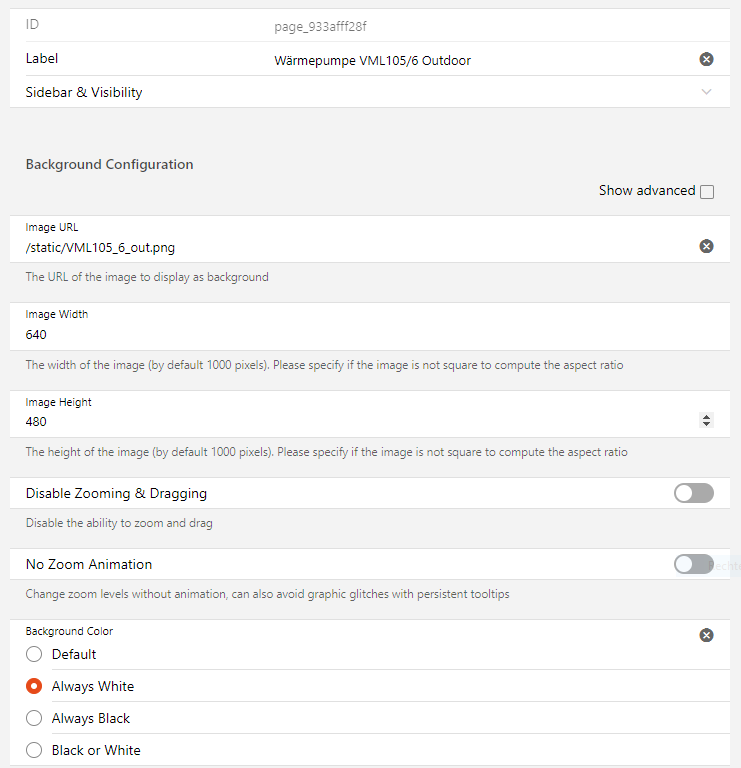
Task: Click the Label text input field
Action: [x=480, y=61]
